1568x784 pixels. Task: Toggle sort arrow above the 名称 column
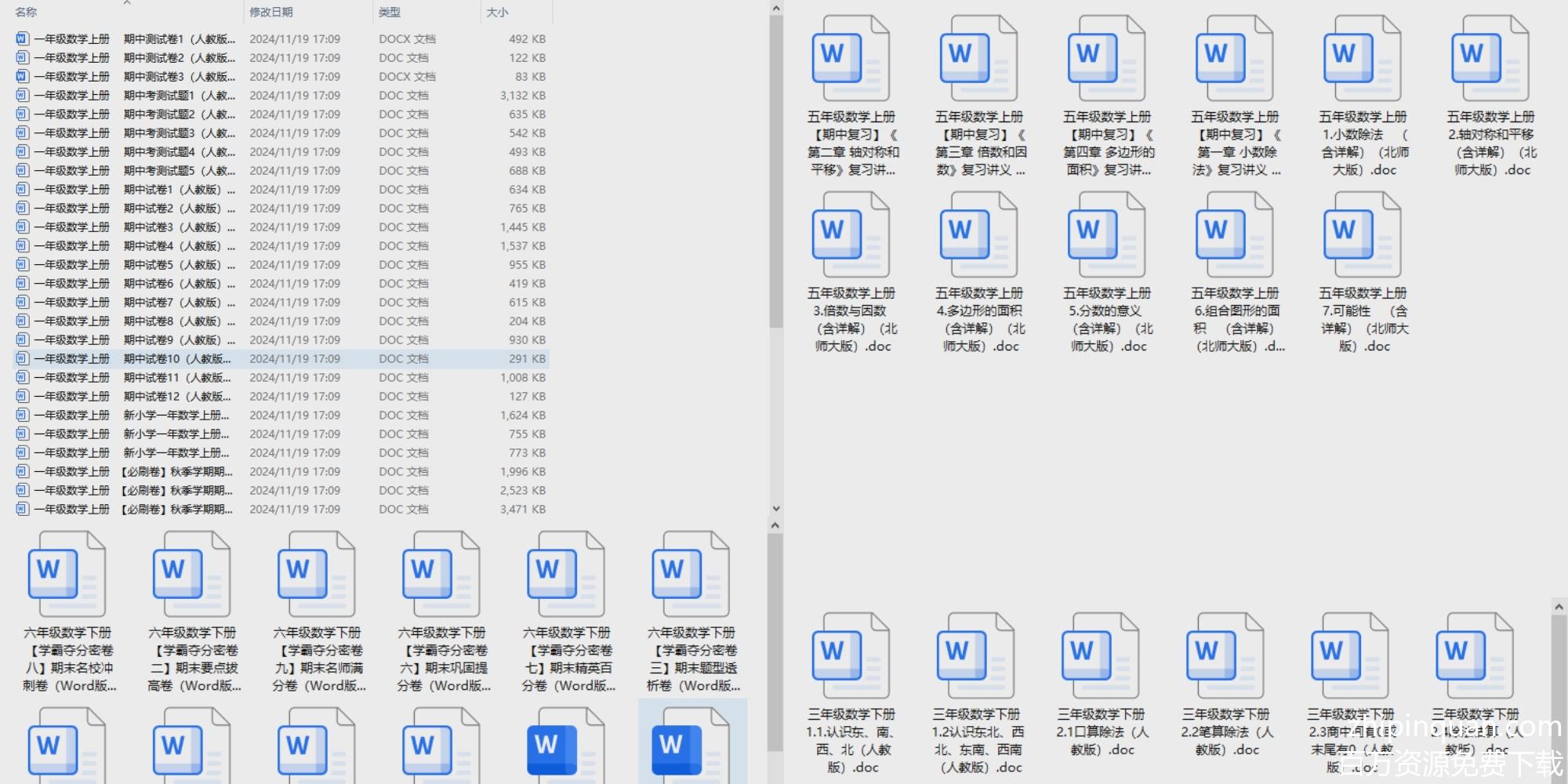click(127, 4)
